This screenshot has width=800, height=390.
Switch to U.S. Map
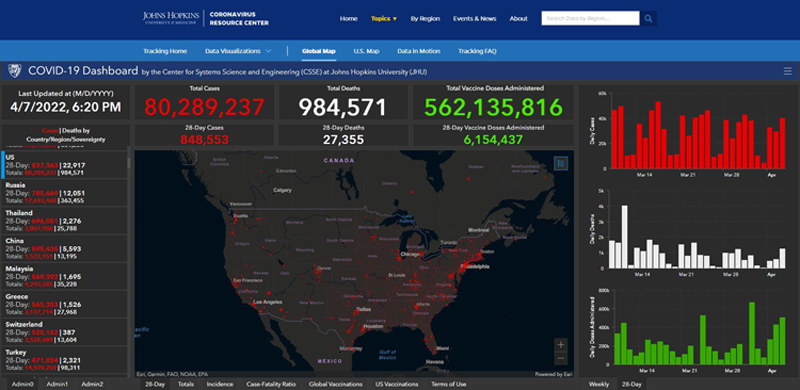pos(366,51)
